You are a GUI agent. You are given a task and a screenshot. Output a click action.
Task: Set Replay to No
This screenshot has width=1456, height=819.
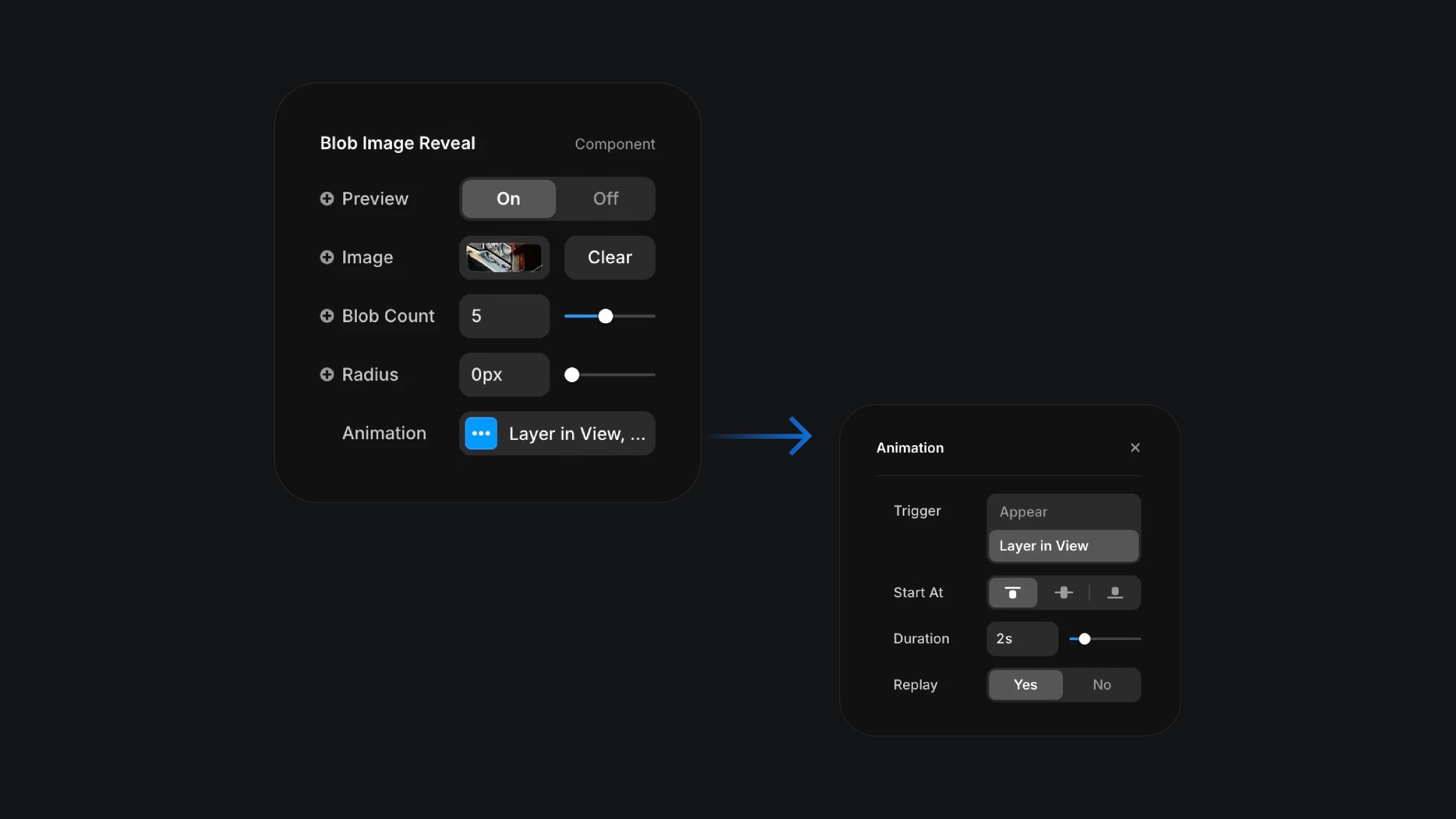click(1101, 684)
